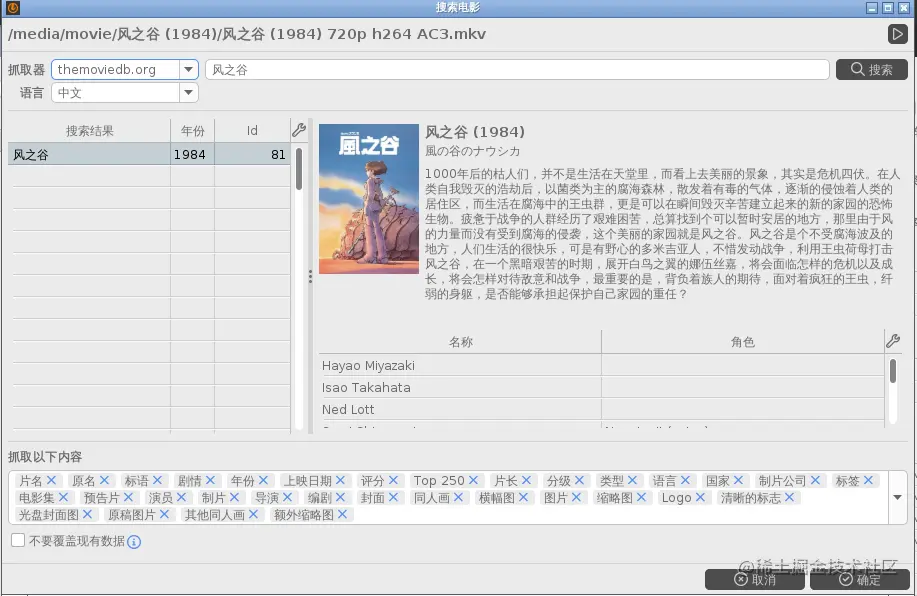Viewport: 917px width, 596px height.
Task: Open search results table settings wrench
Action: click(x=299, y=130)
